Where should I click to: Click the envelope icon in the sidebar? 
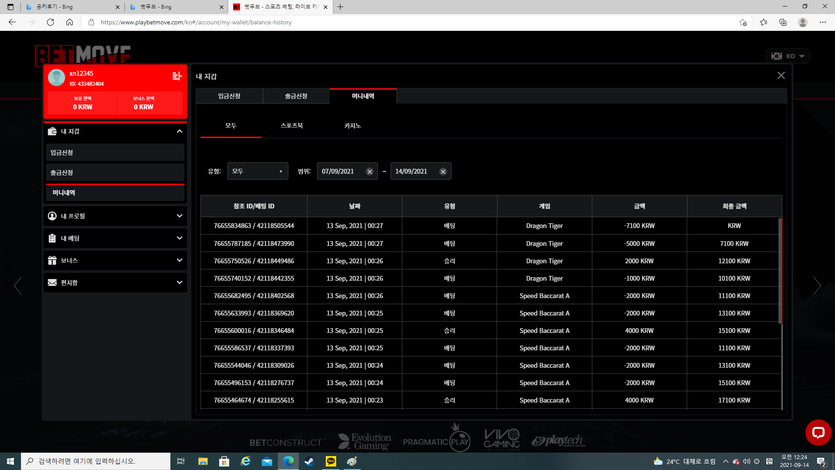tap(52, 283)
